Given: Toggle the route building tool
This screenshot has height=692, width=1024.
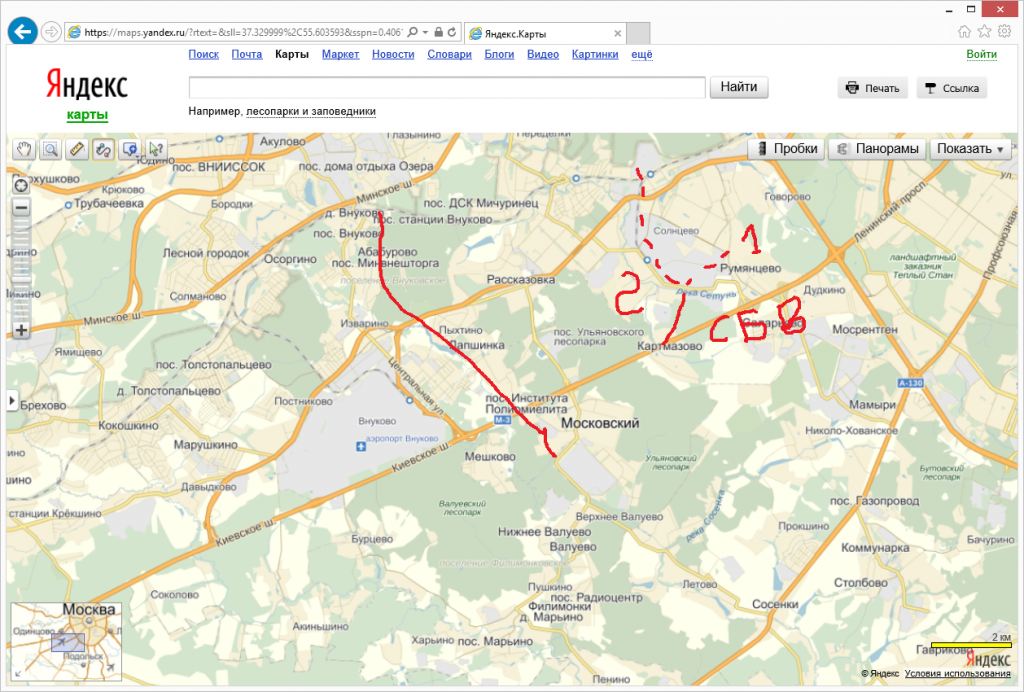Looking at the screenshot, I should [103, 149].
